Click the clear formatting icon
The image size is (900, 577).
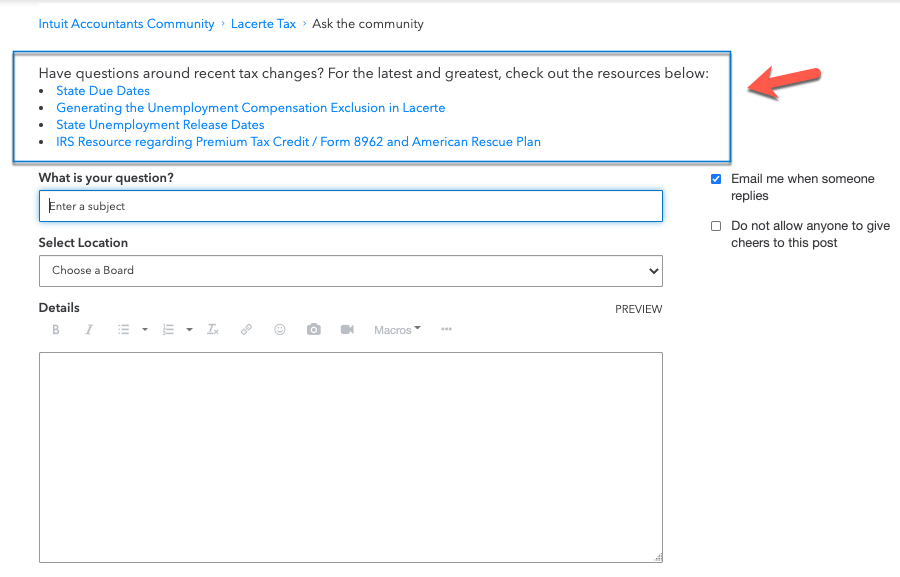coord(212,330)
